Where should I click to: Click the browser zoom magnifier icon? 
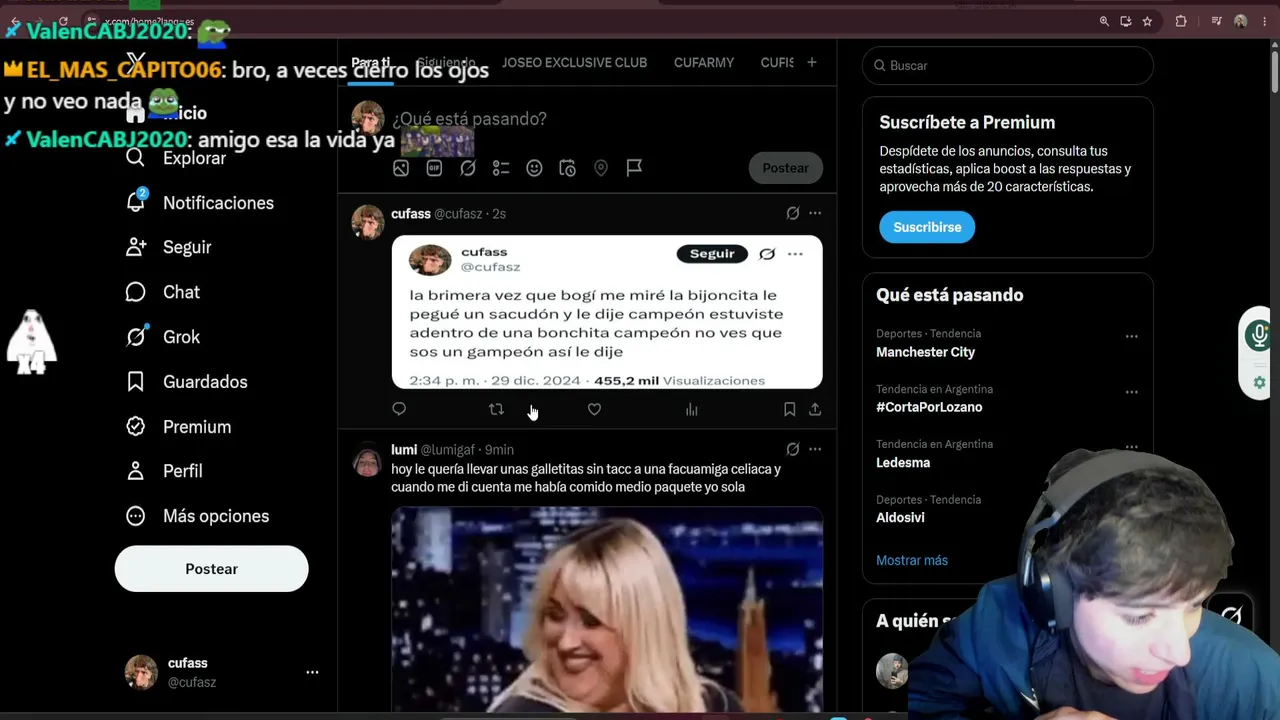(1104, 21)
